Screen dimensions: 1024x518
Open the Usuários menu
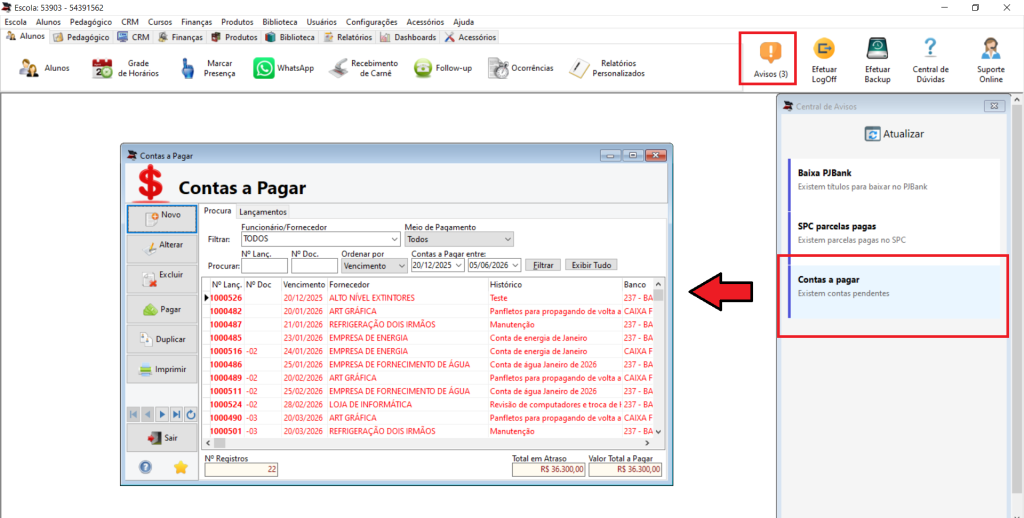pyautogui.click(x=321, y=22)
